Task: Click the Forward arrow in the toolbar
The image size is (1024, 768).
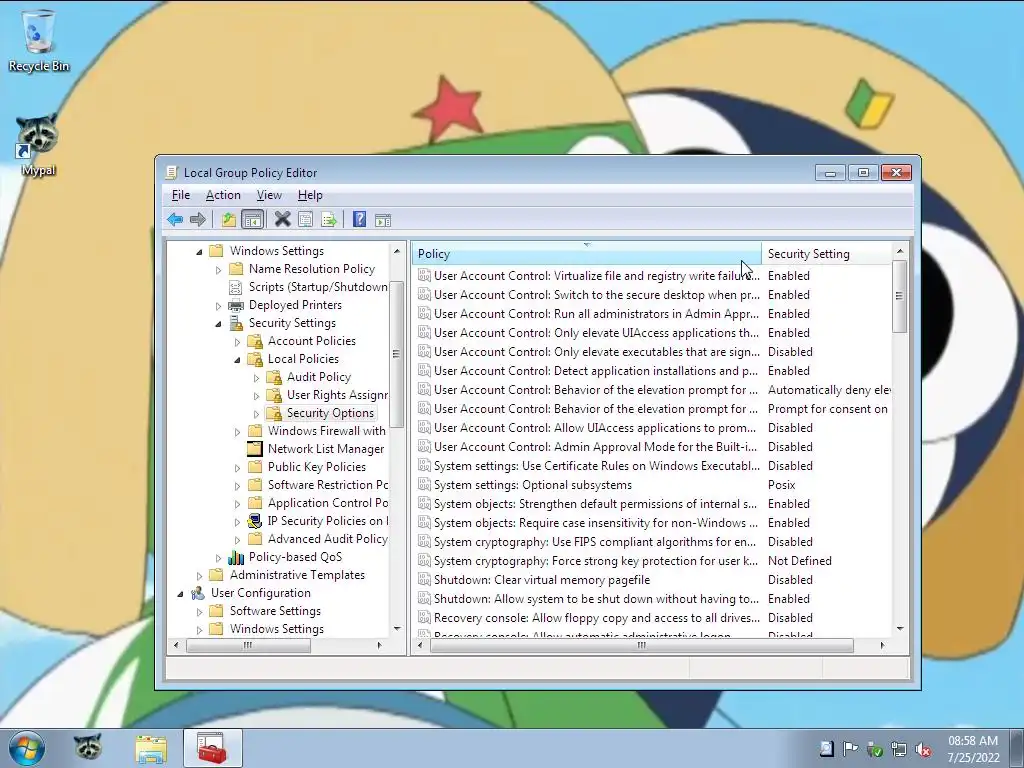Action: (197, 219)
